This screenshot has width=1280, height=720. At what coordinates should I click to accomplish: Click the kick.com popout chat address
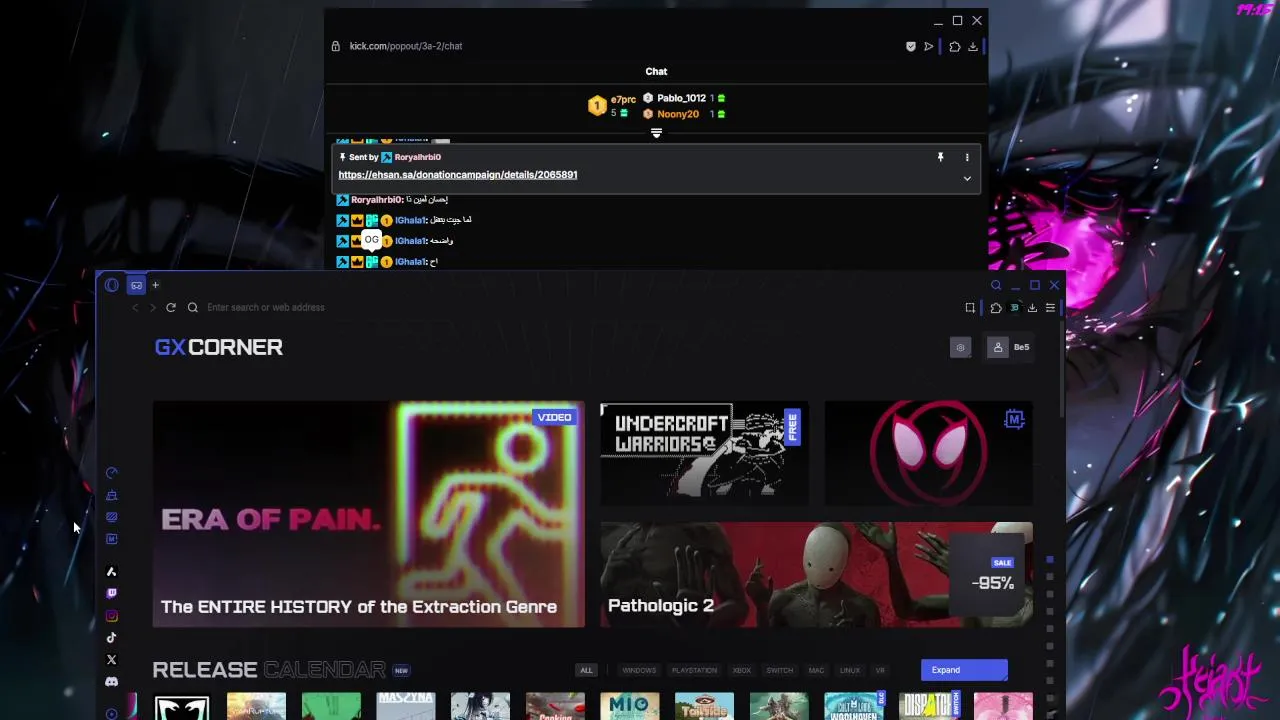(x=406, y=46)
